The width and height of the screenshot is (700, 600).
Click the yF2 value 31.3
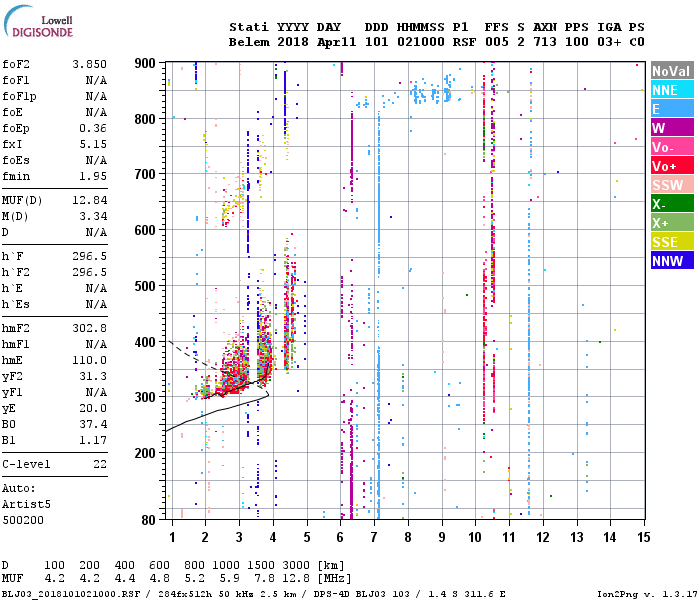pos(93,376)
